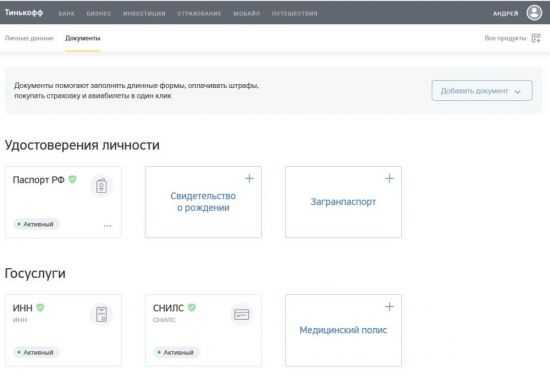Image resolution: width=550 pixels, height=378 pixels.
Task: Click the all products grid icon
Action: [536, 38]
